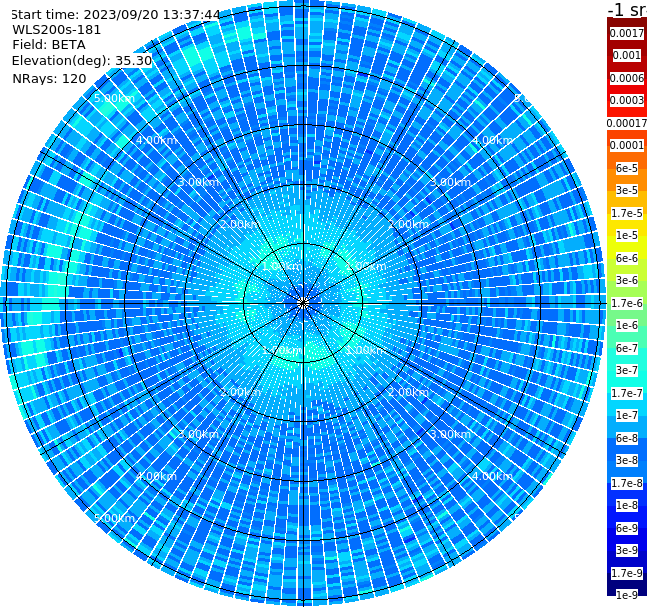The width and height of the screenshot is (647, 607).
Task: Click the 2.00km ring label in southeast quadrant
Action: 408,392
